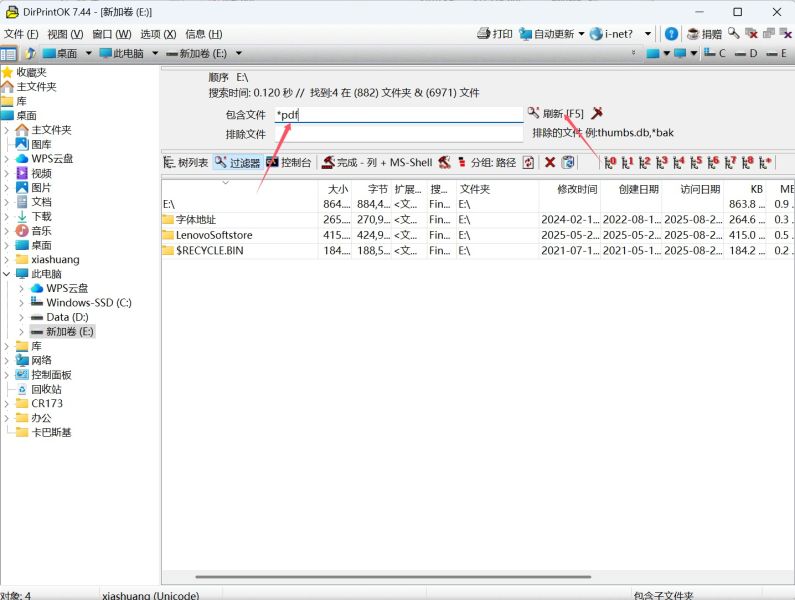Sort by the 修改时间 column header
This screenshot has width=795, height=600.
click(569, 189)
